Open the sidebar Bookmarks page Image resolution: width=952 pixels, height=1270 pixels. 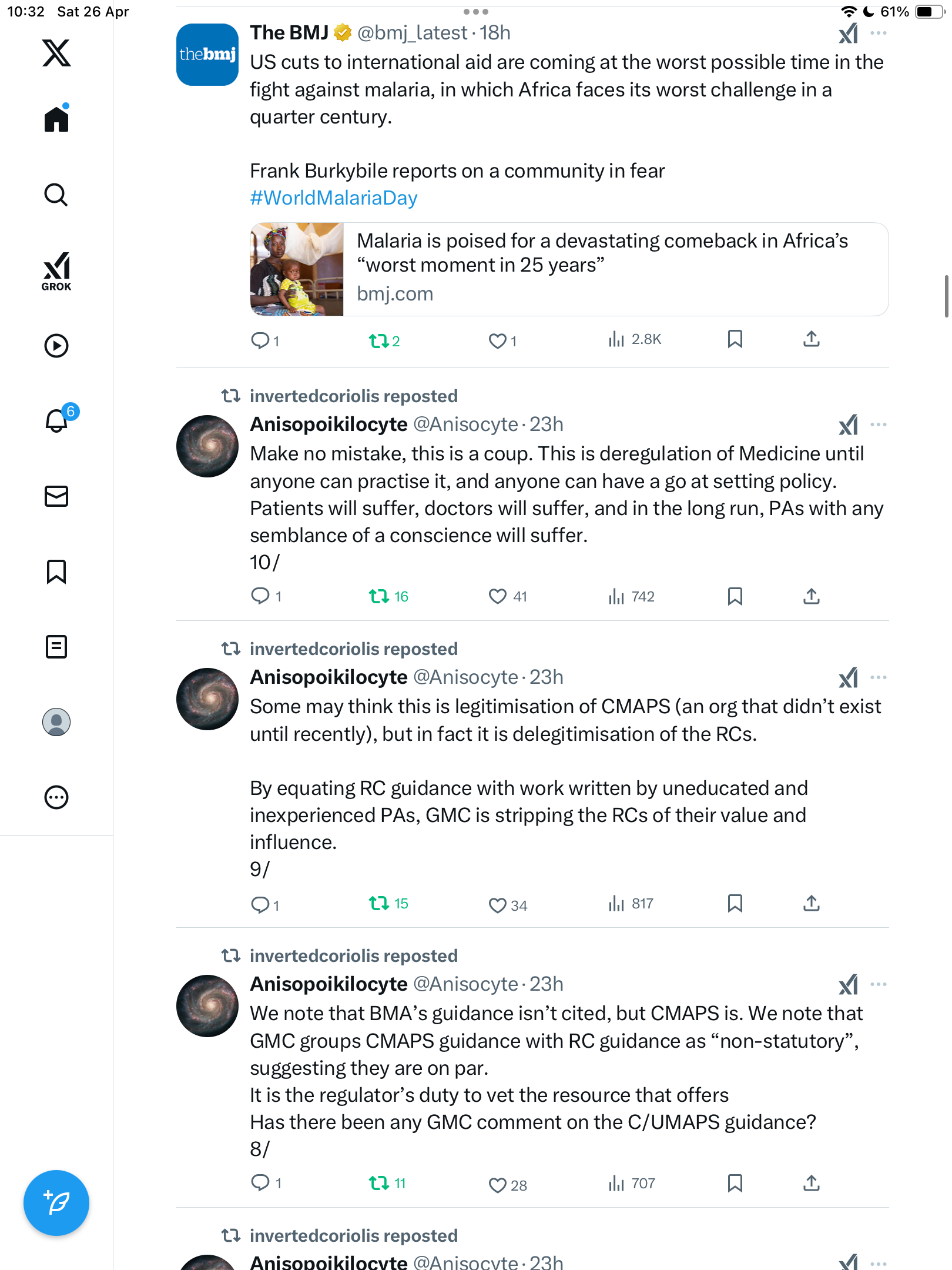[56, 571]
